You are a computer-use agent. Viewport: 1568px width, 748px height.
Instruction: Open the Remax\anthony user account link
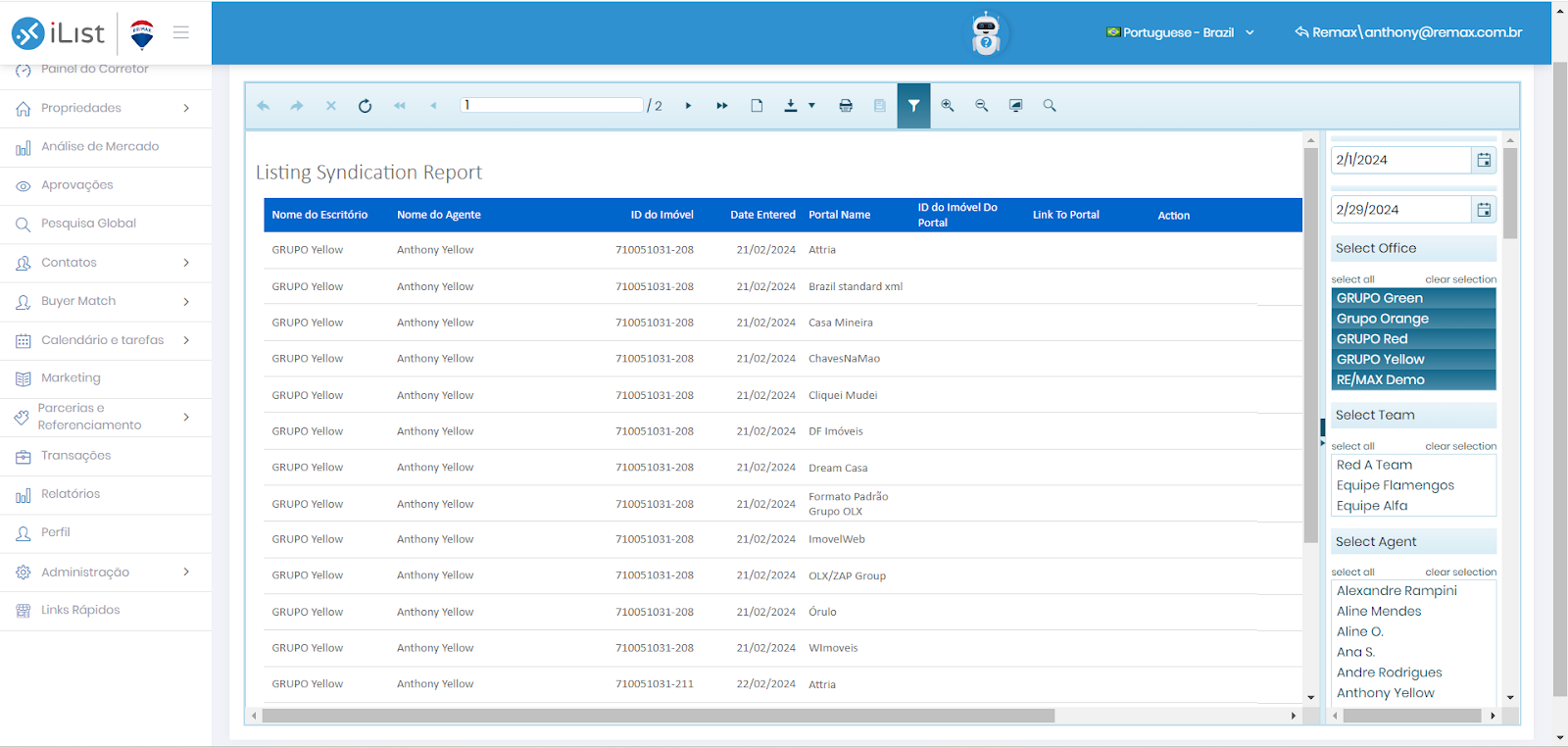pos(1408,32)
